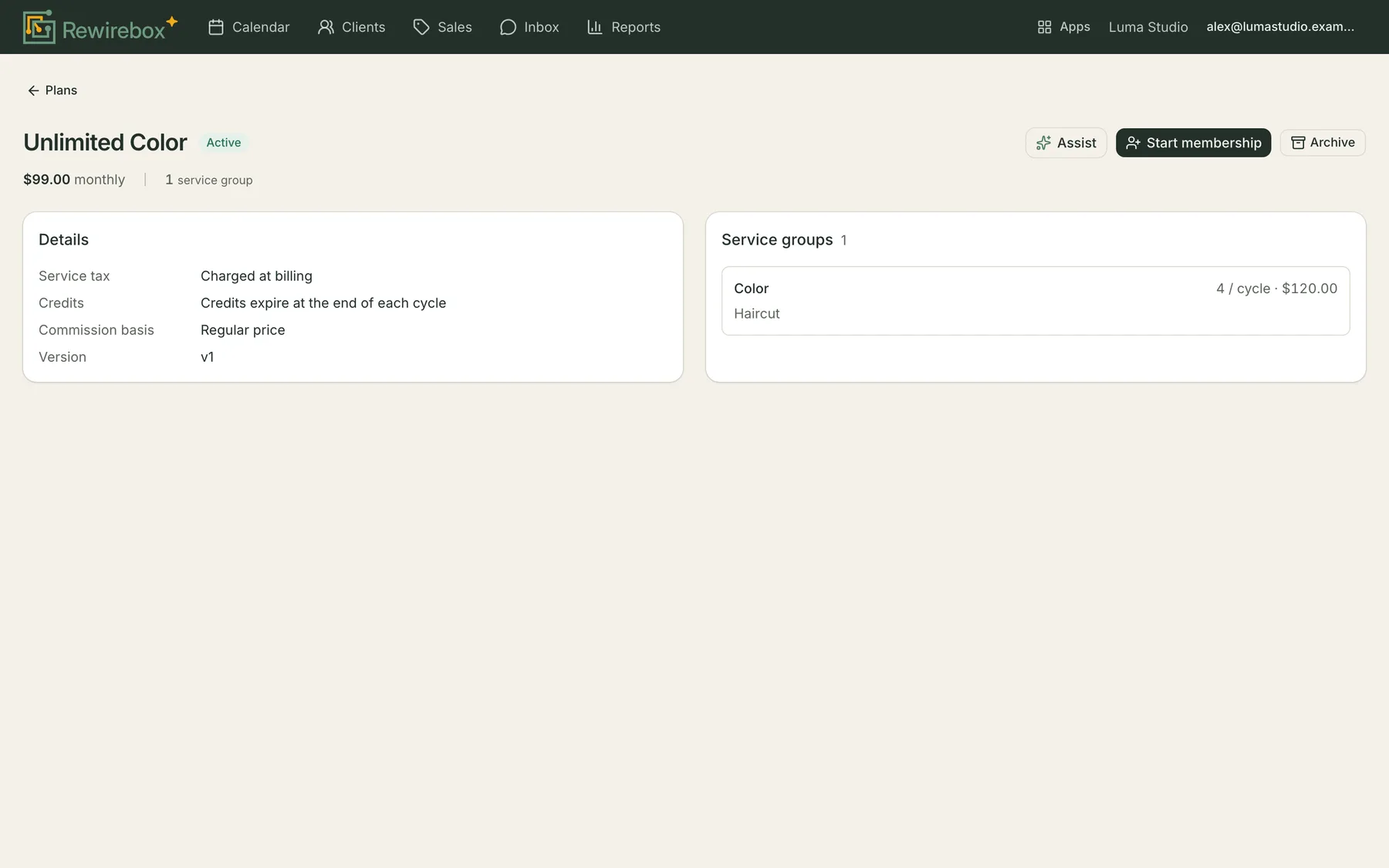Click the Service groups heading
Screen dimensions: 1389x868
777,240
